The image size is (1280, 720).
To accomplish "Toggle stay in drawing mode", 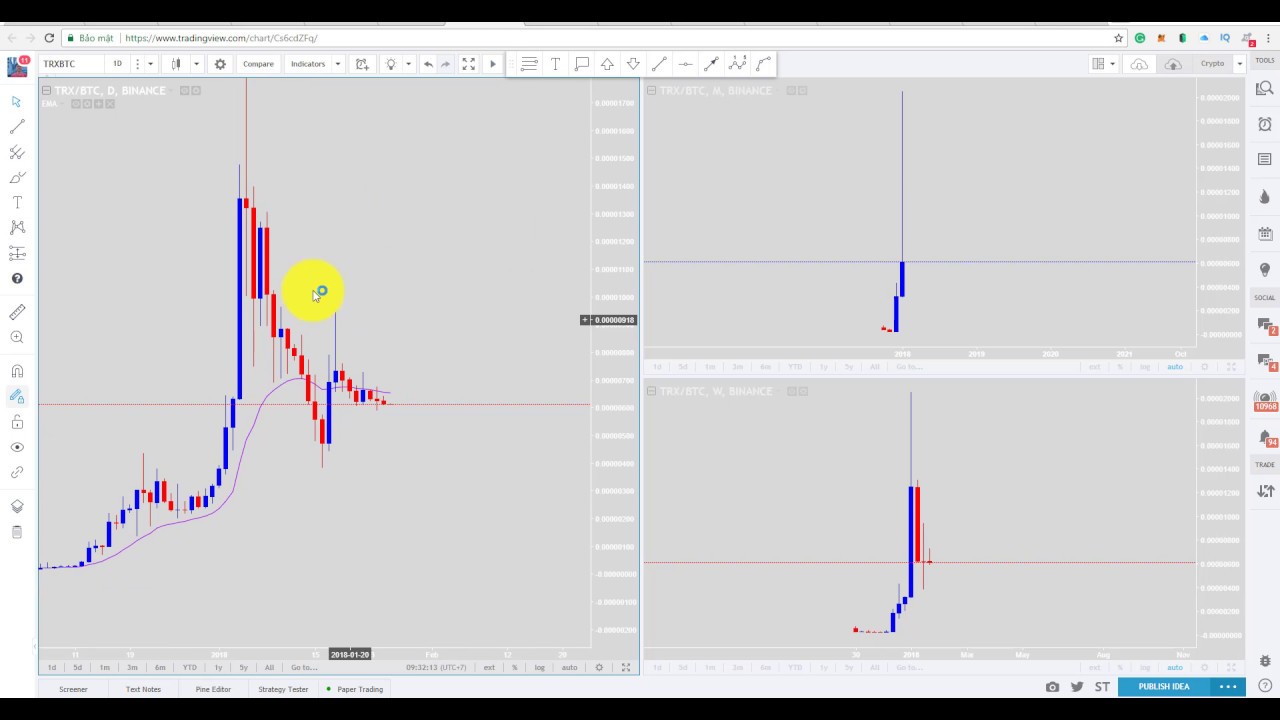I will point(17,397).
